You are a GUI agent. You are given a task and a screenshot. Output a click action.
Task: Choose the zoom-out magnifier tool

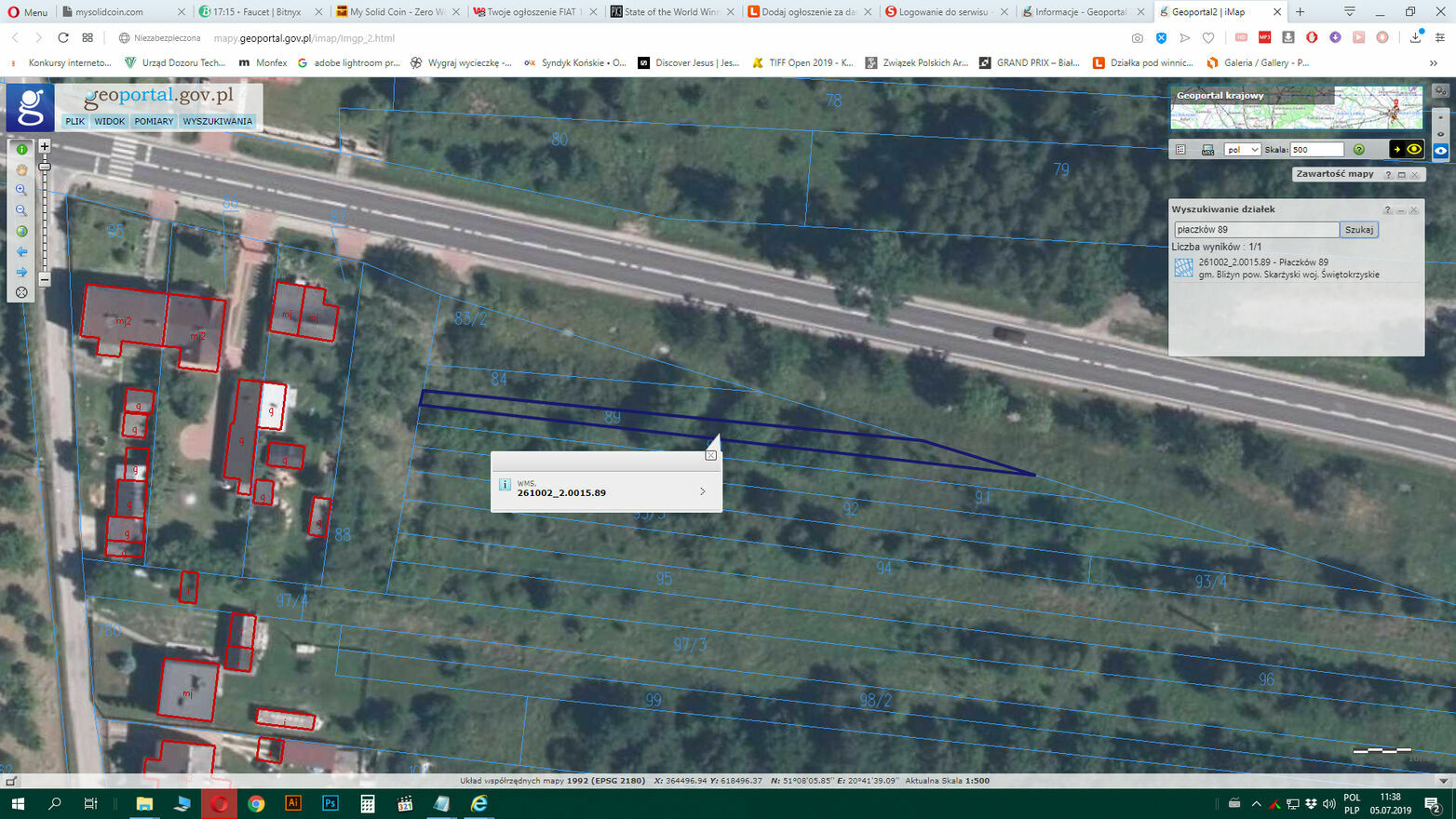coord(21,210)
